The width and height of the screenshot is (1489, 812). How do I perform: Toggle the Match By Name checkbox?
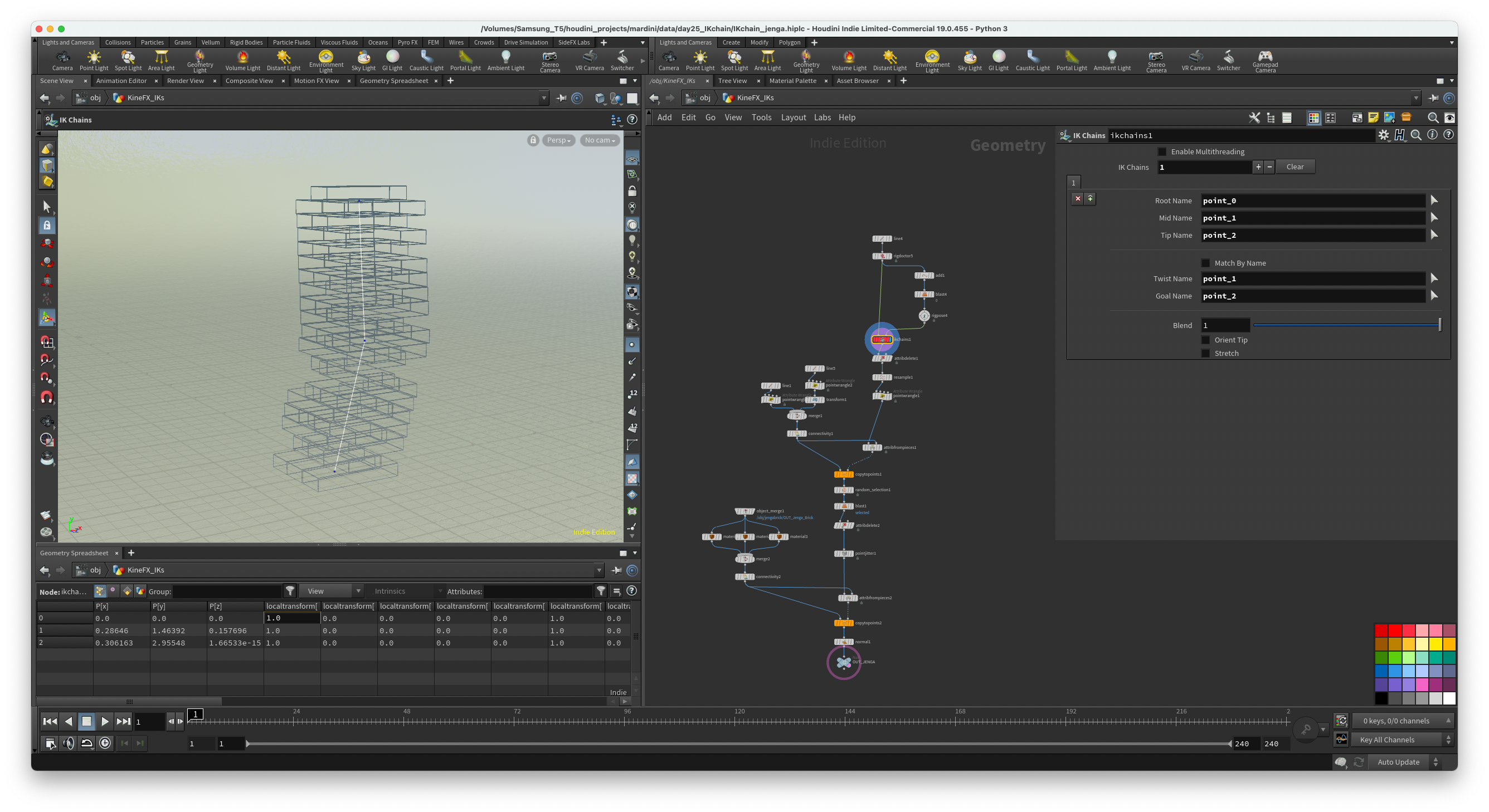(1205, 263)
